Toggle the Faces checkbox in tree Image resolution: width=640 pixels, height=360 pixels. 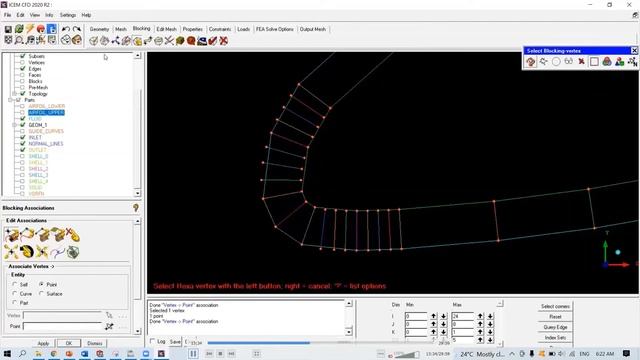click(x=22, y=75)
